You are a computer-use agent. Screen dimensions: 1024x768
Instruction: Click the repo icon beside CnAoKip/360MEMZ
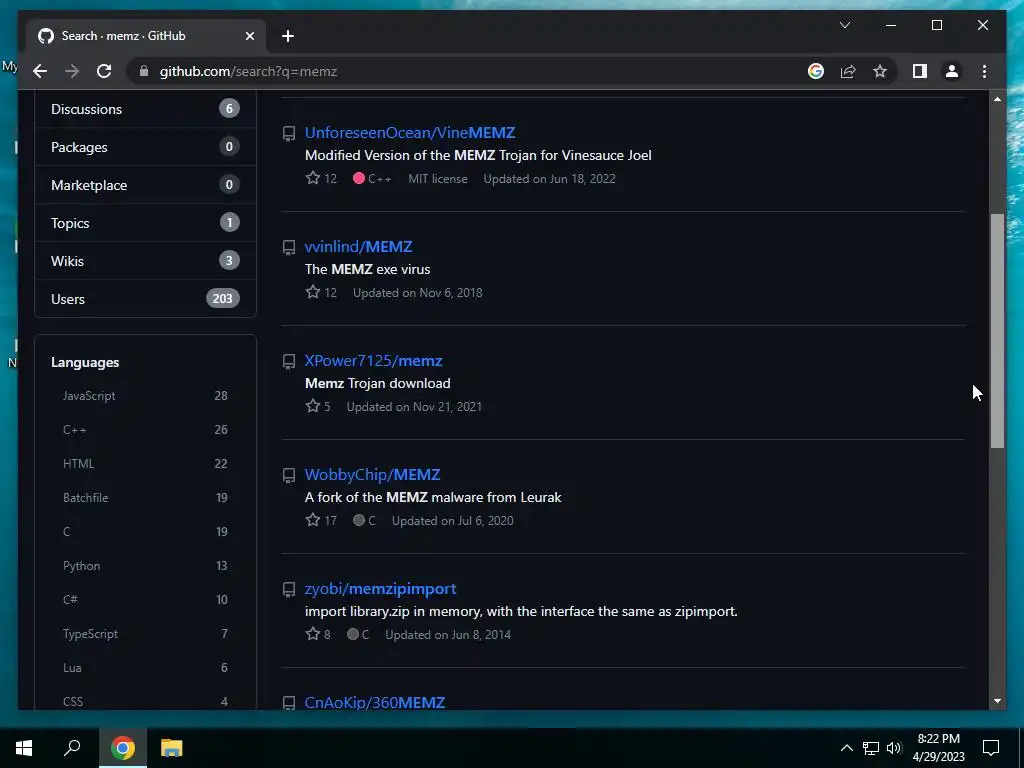[289, 703]
